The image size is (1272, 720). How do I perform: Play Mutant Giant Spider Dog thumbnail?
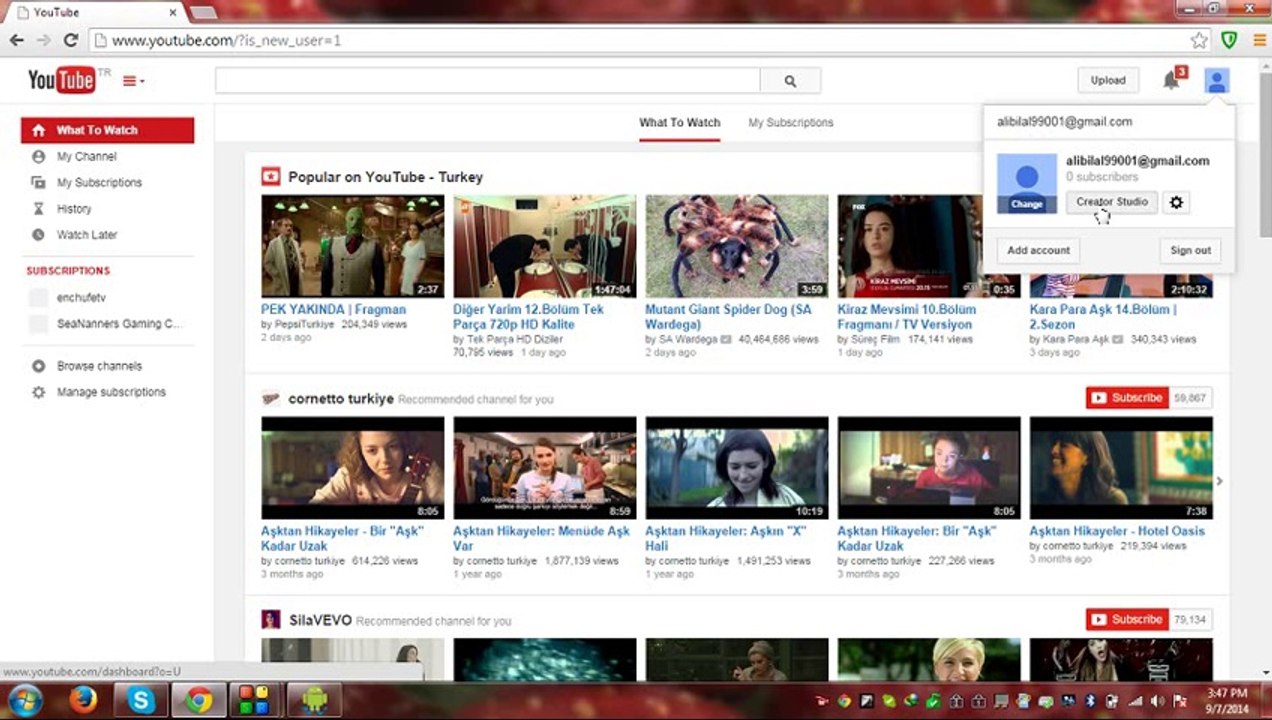click(737, 246)
